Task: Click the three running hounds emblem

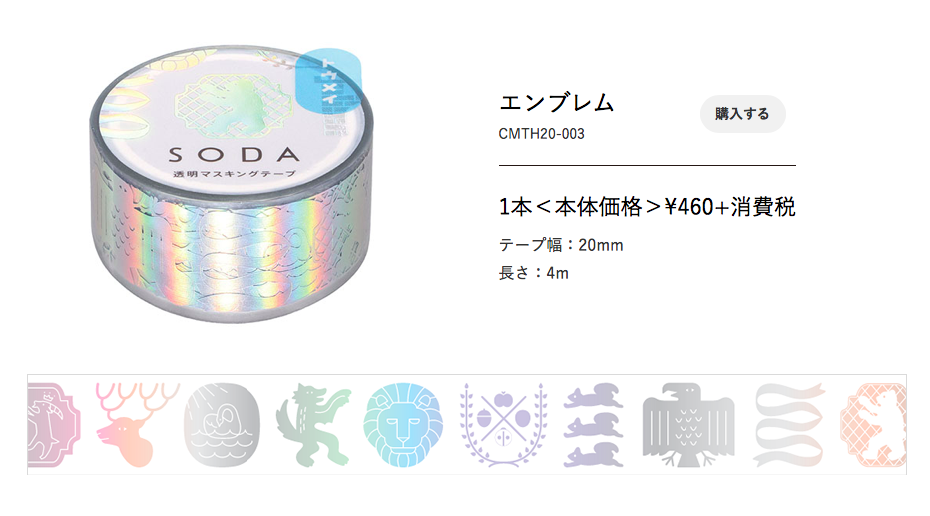Action: (x=594, y=425)
